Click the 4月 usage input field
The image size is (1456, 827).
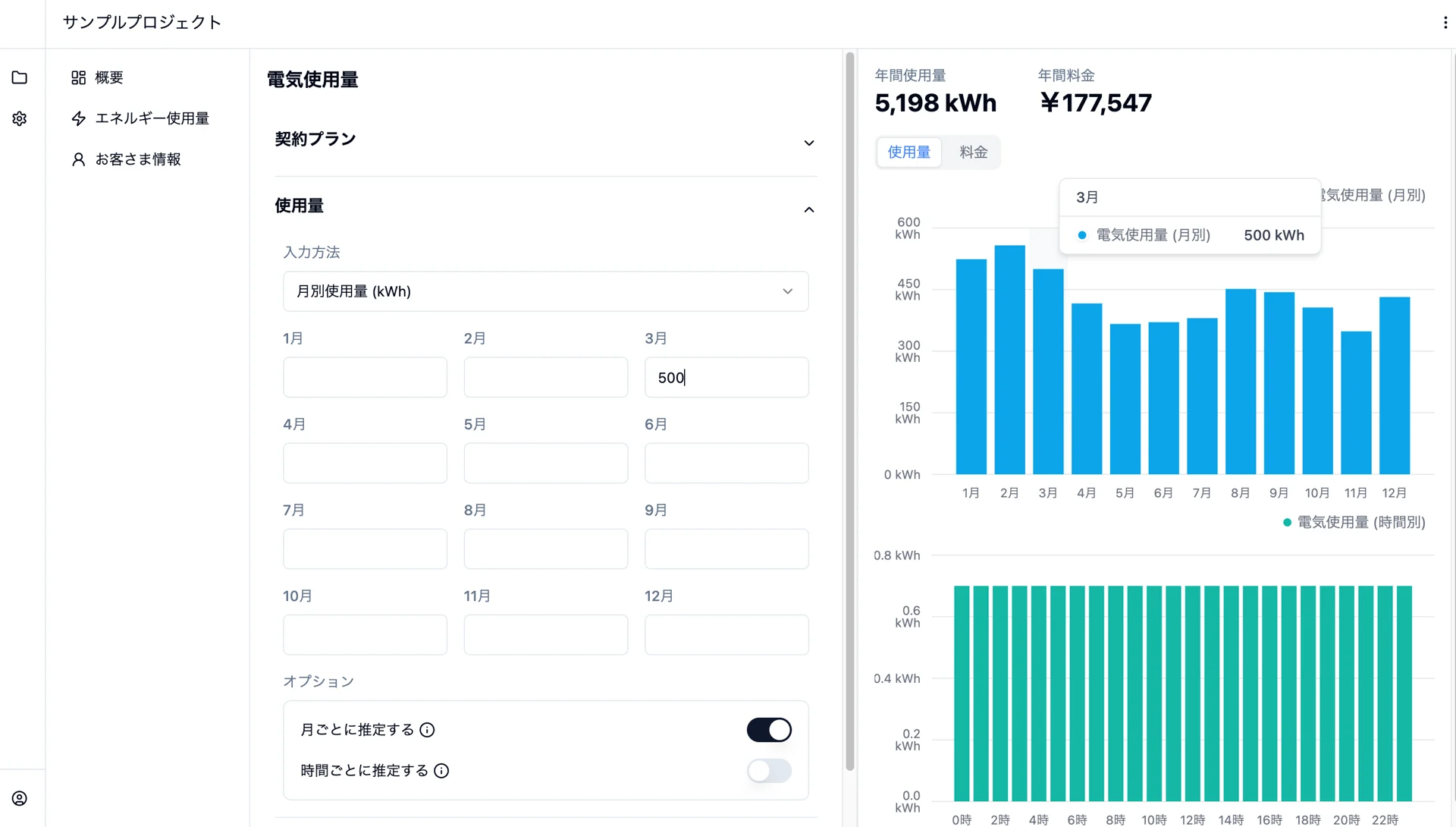[365, 463]
